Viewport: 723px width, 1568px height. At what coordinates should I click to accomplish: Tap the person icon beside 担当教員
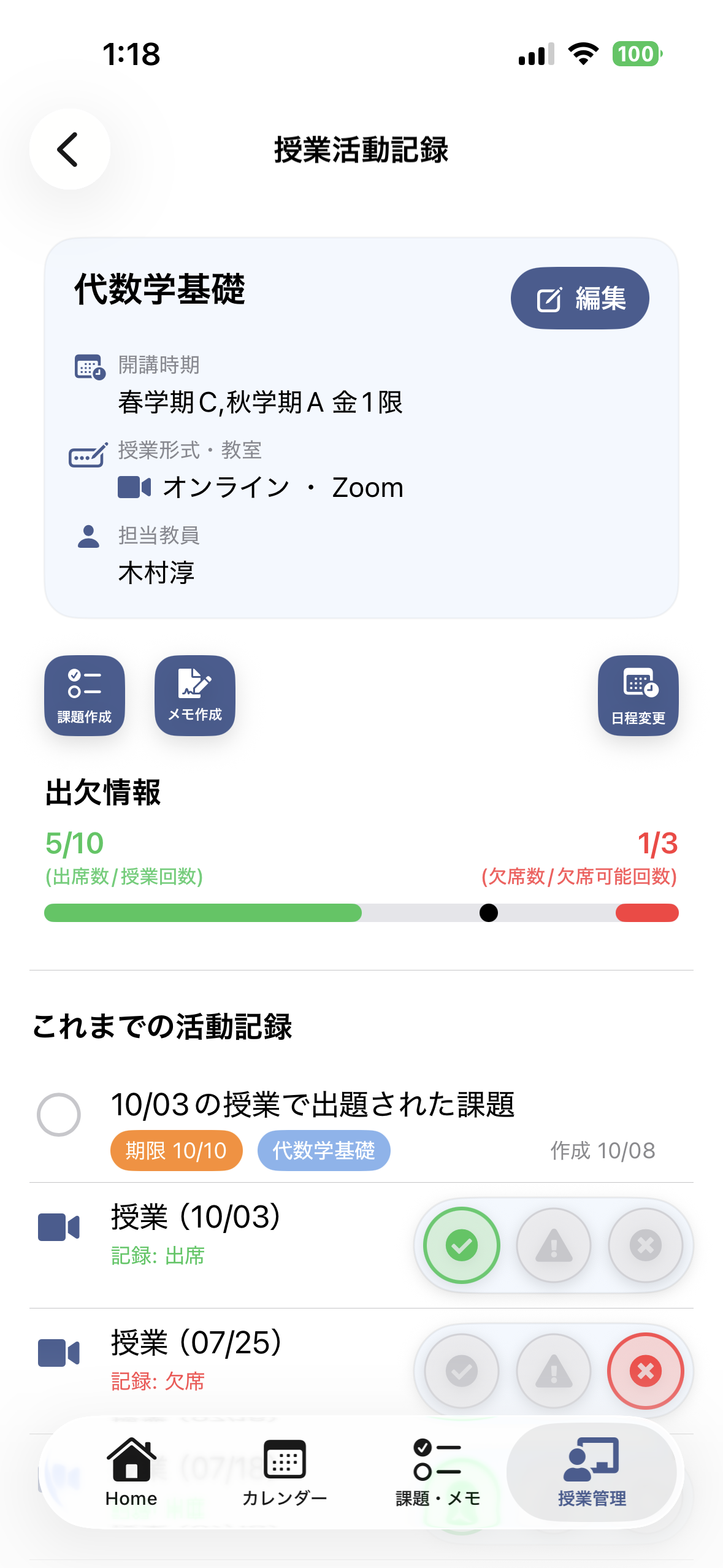coord(89,537)
